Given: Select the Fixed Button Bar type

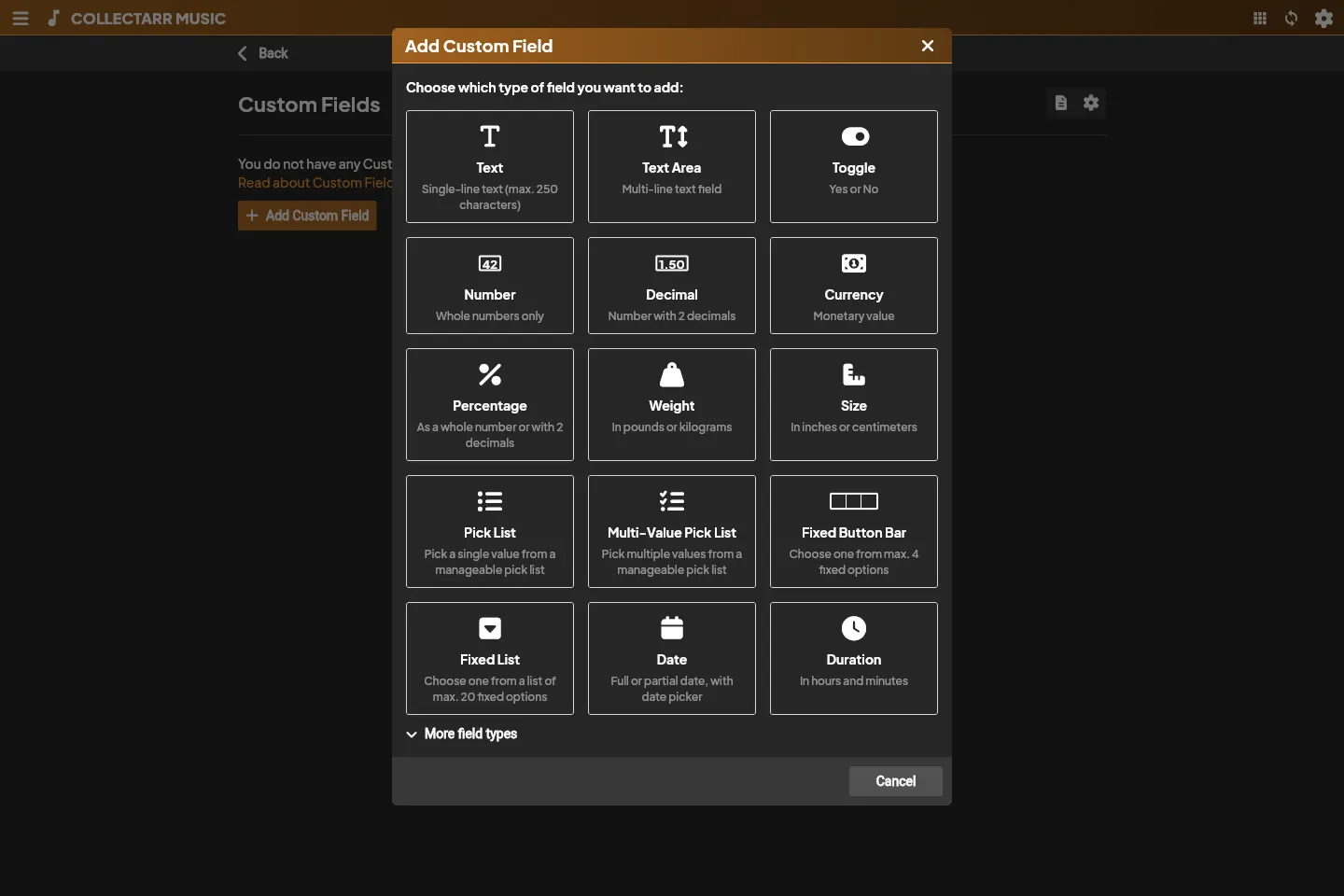Looking at the screenshot, I should click(x=854, y=531).
